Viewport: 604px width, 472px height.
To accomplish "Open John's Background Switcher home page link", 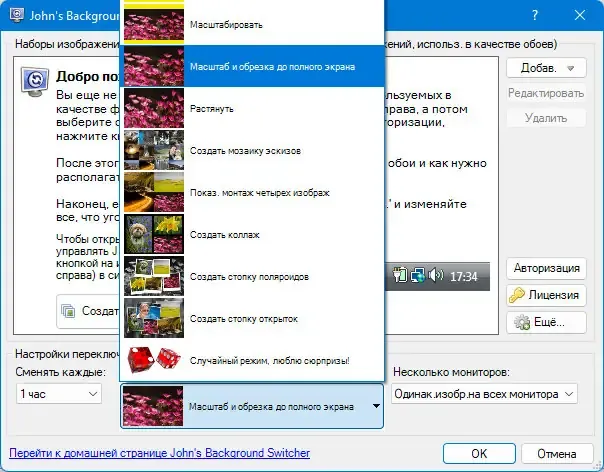I will (159, 453).
